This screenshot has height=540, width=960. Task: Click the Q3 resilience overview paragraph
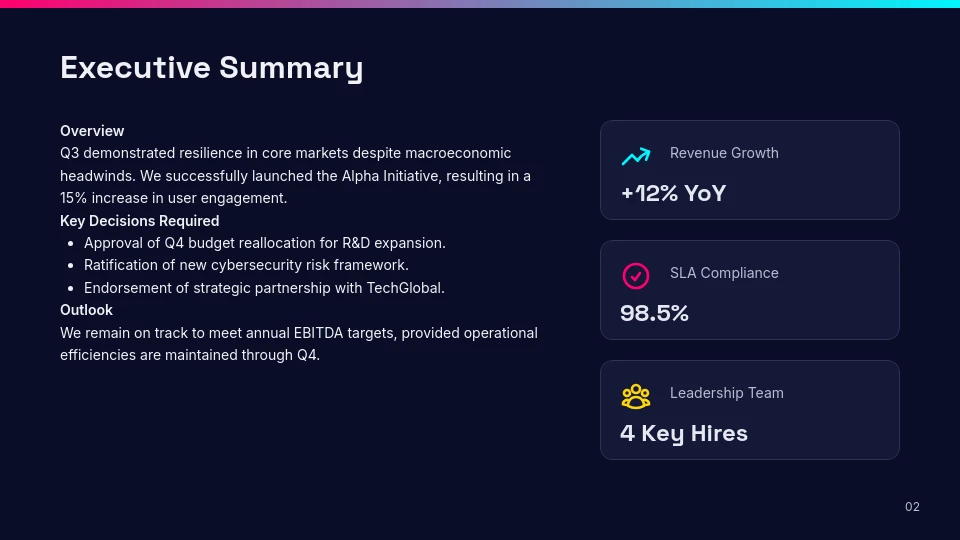295,176
